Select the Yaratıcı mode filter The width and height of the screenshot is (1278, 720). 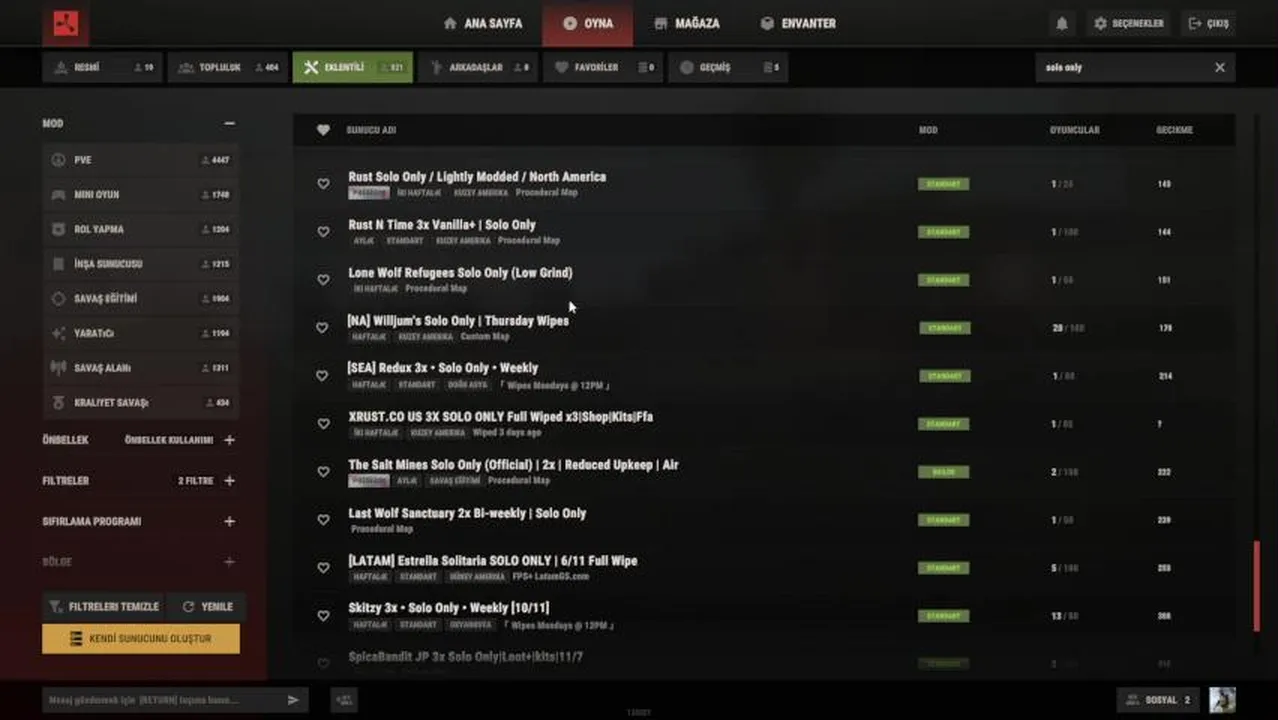[x=141, y=333]
